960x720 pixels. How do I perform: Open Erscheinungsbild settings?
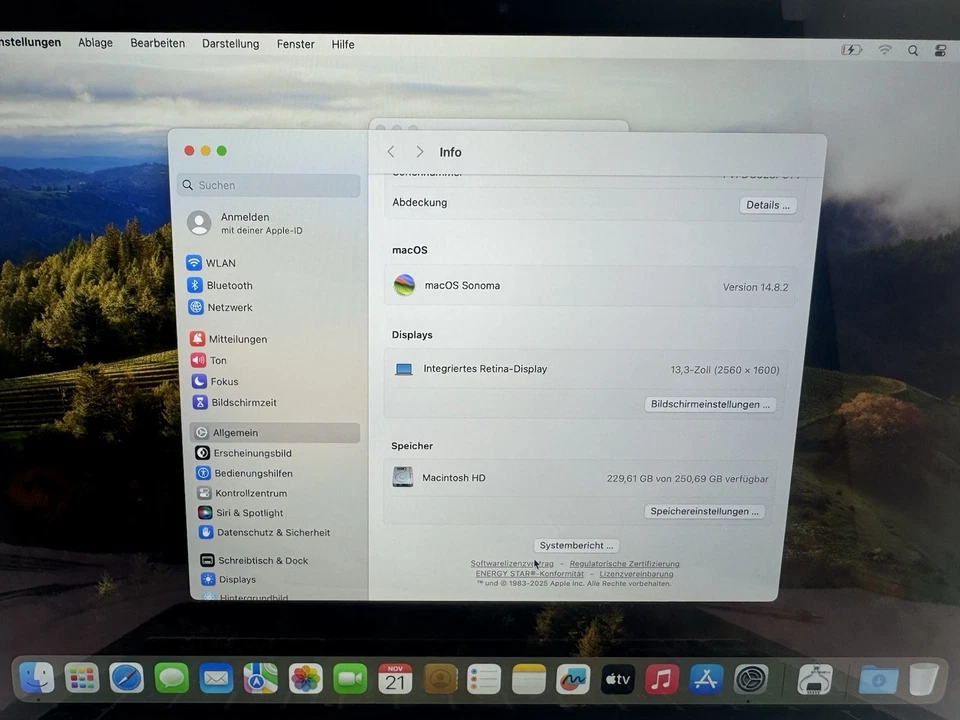(244, 453)
